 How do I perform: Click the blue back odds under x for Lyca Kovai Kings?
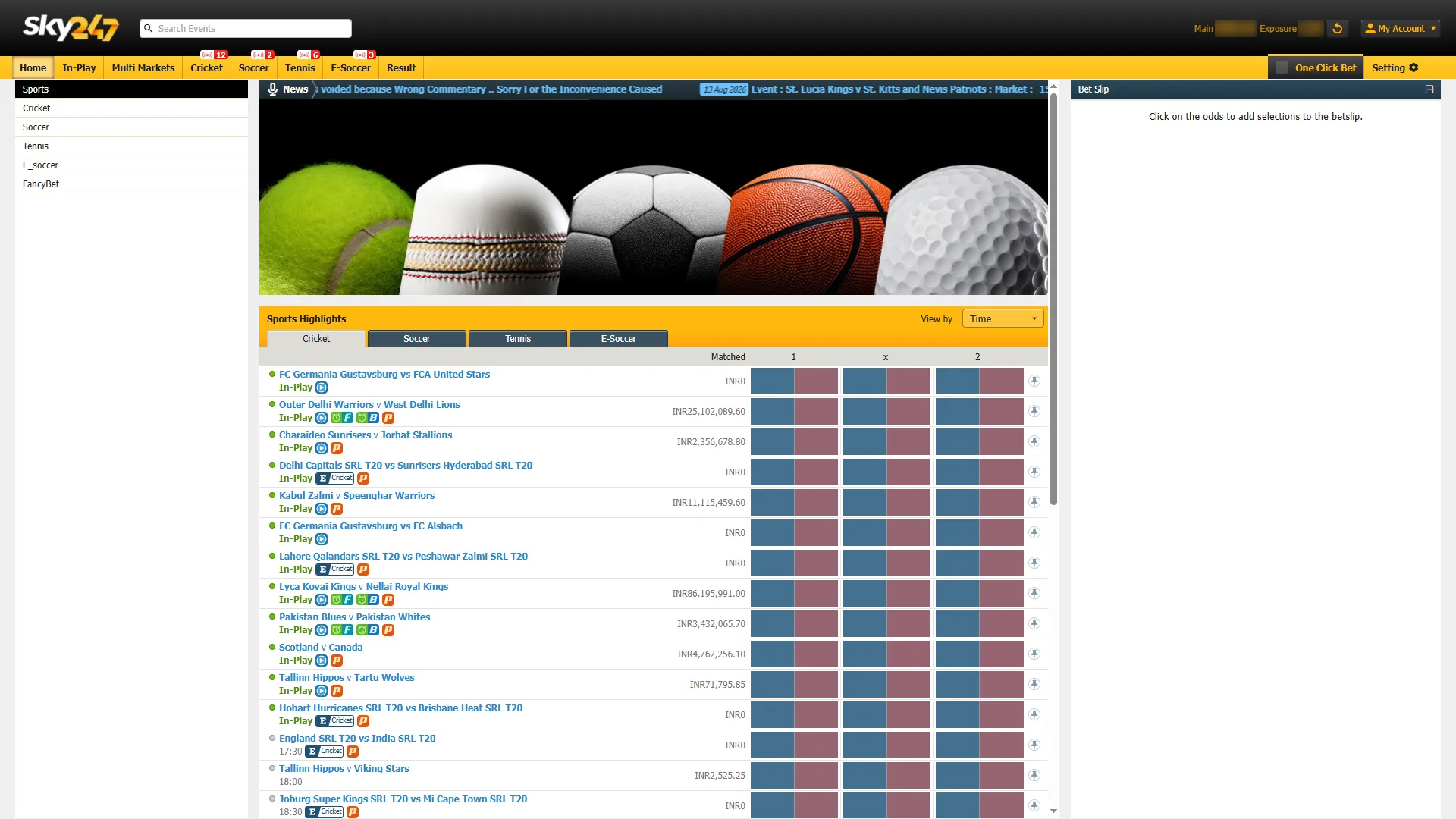864,593
